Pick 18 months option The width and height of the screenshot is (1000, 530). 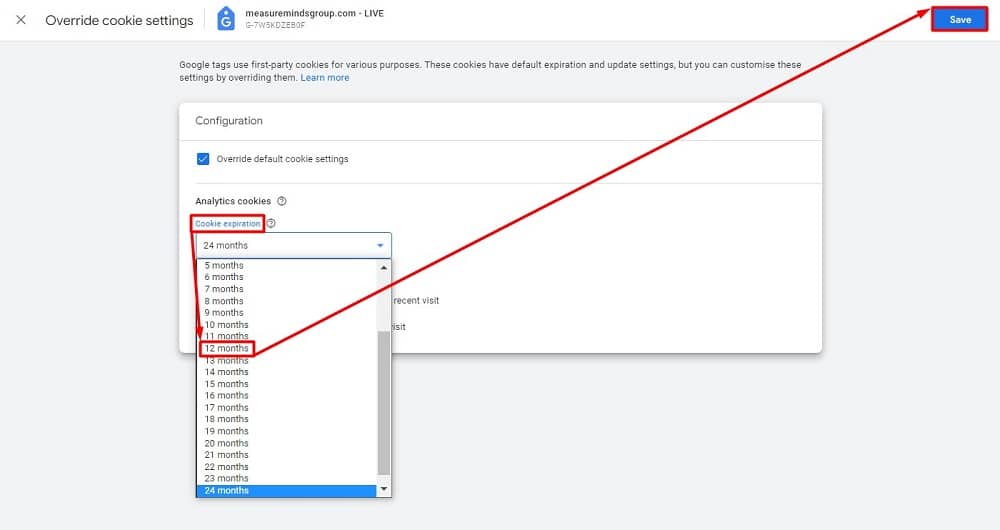pyautogui.click(x=286, y=419)
